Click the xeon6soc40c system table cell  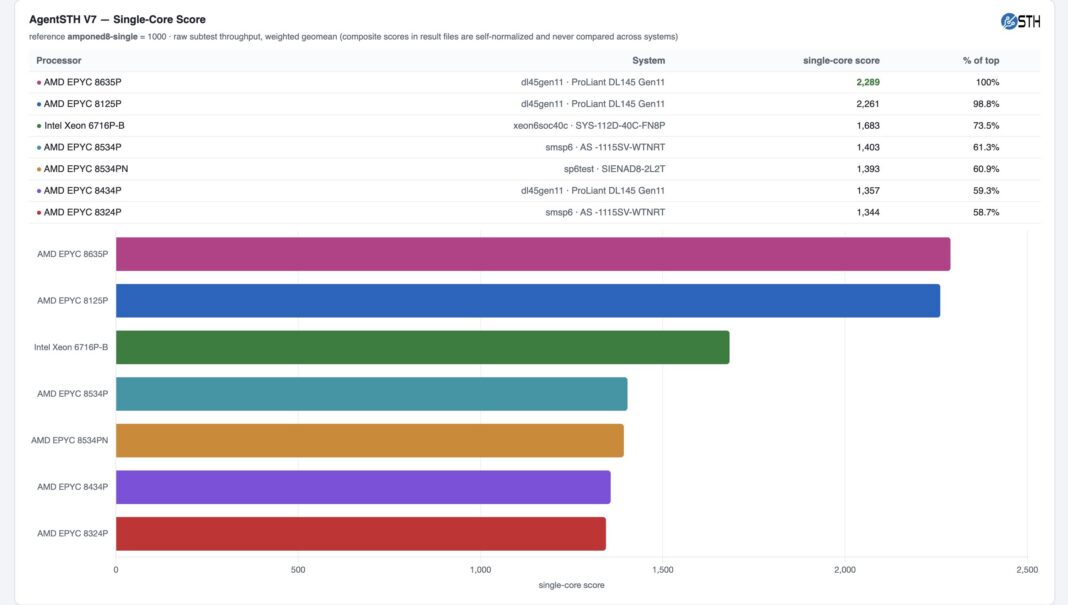(589, 126)
